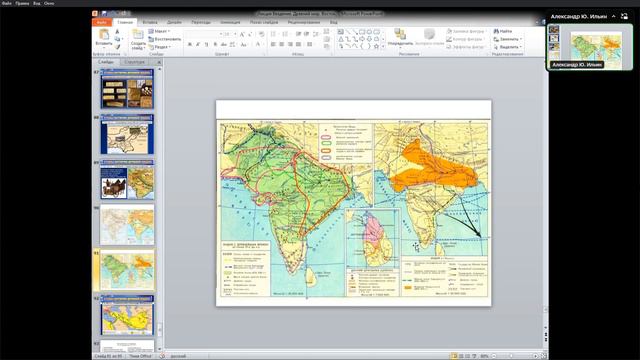
Task: Click the Replace (Заменить) button
Action: 507,39
